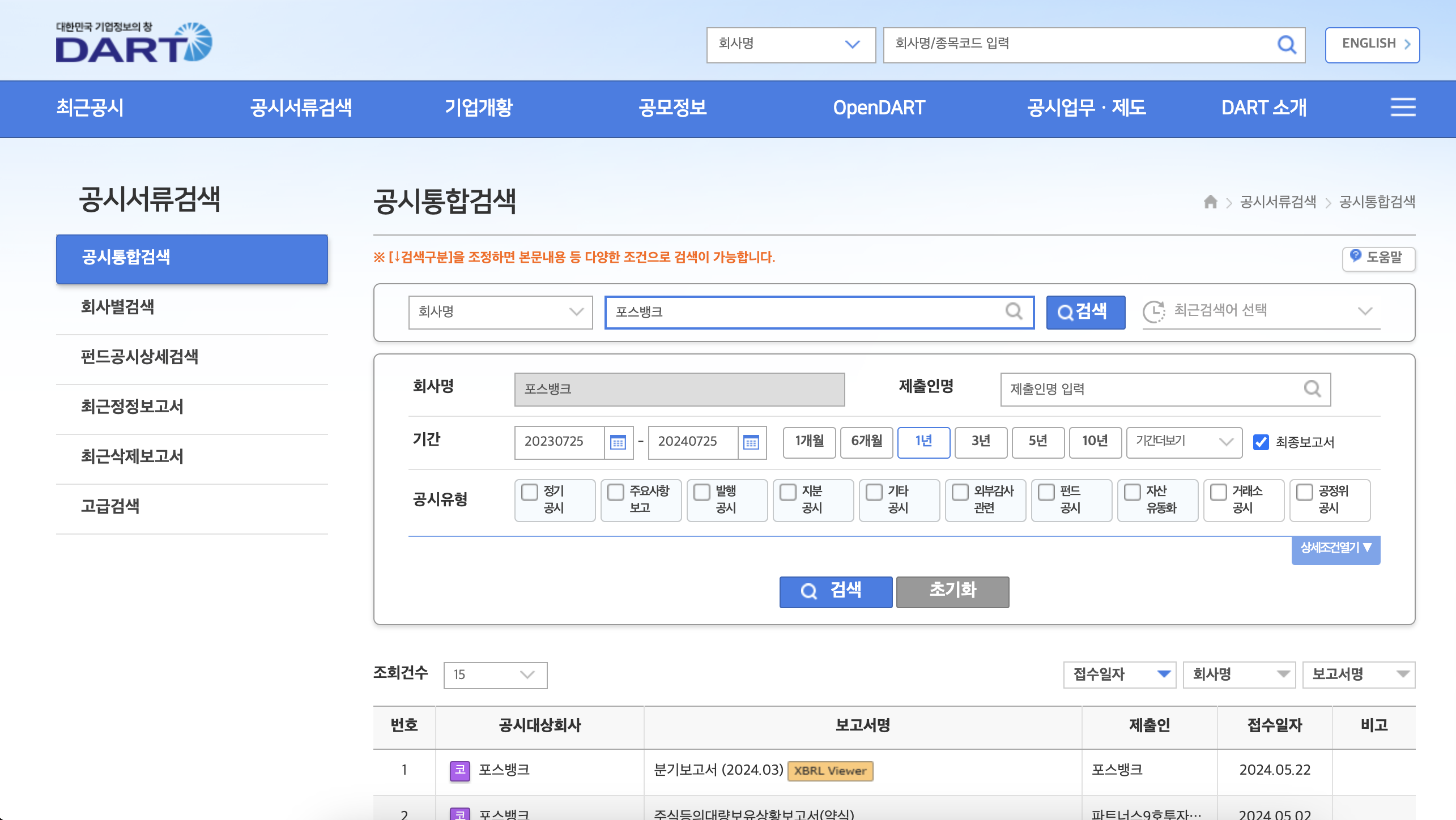Click the magnifier icon in 제출인명 field

click(x=1312, y=389)
